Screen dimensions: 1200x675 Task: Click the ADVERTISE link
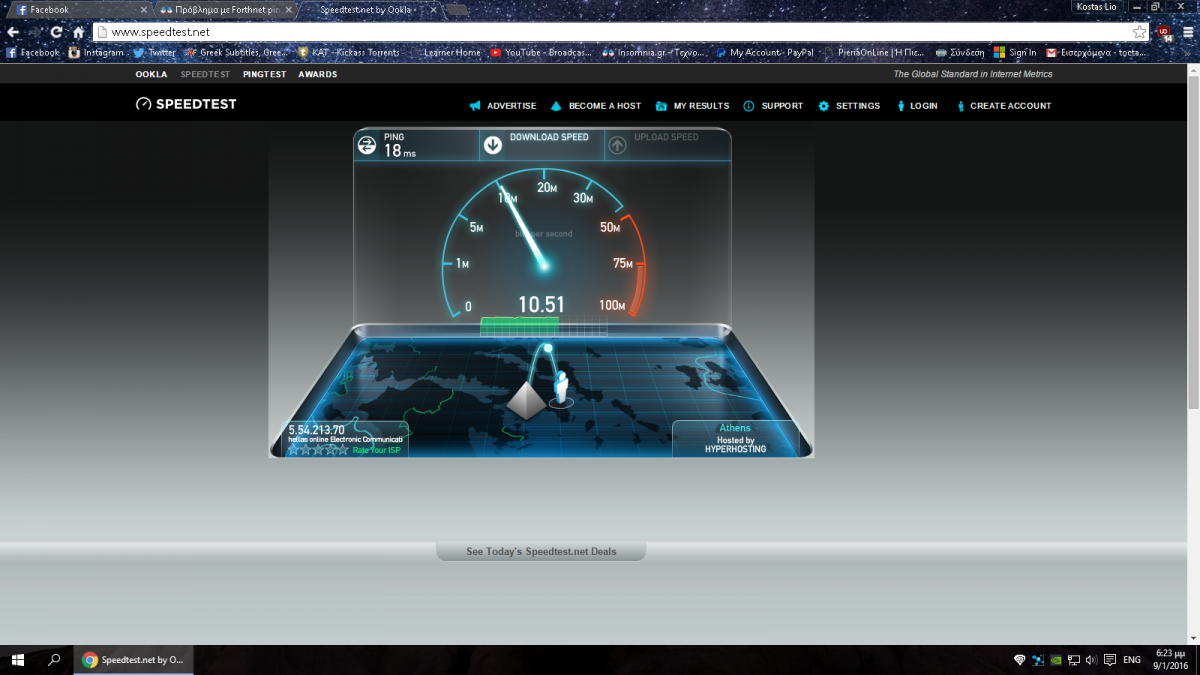click(511, 106)
